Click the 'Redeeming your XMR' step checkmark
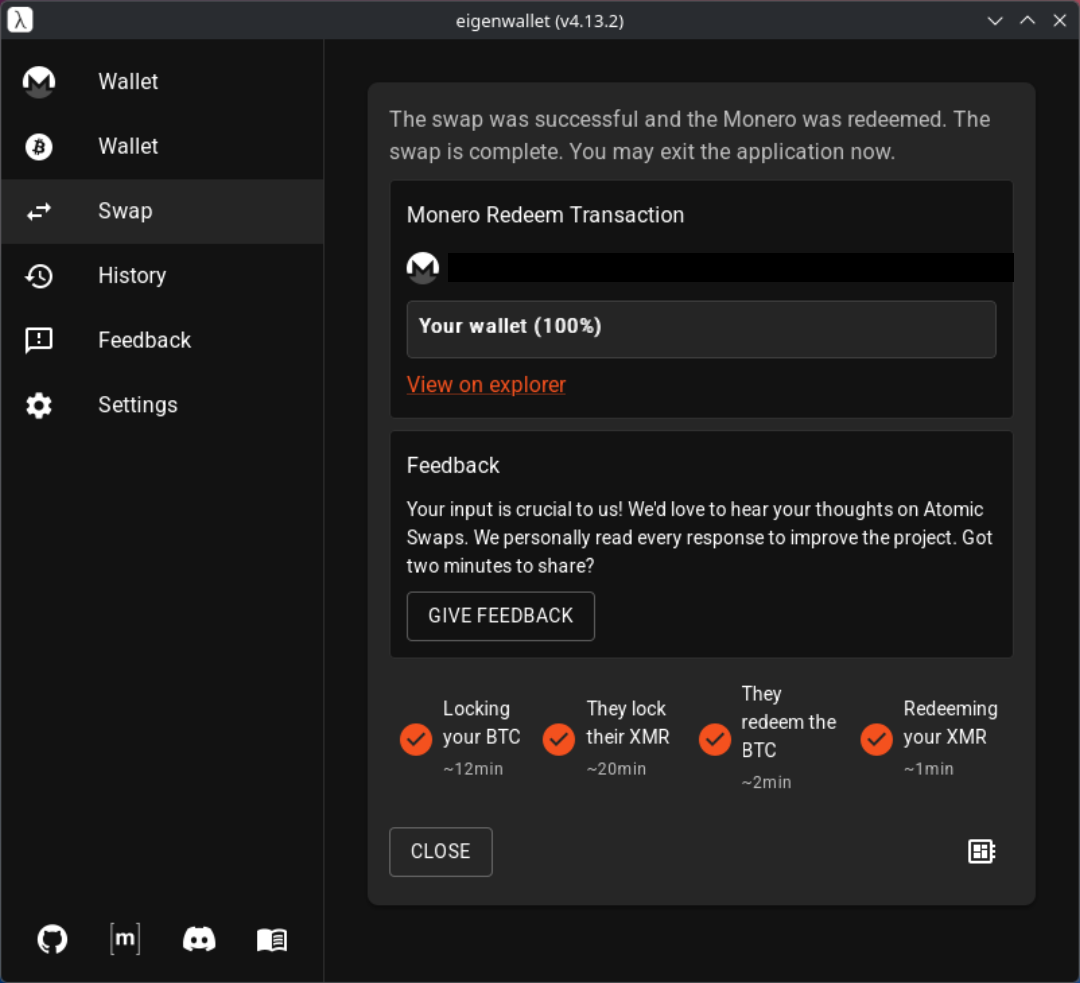 point(877,739)
